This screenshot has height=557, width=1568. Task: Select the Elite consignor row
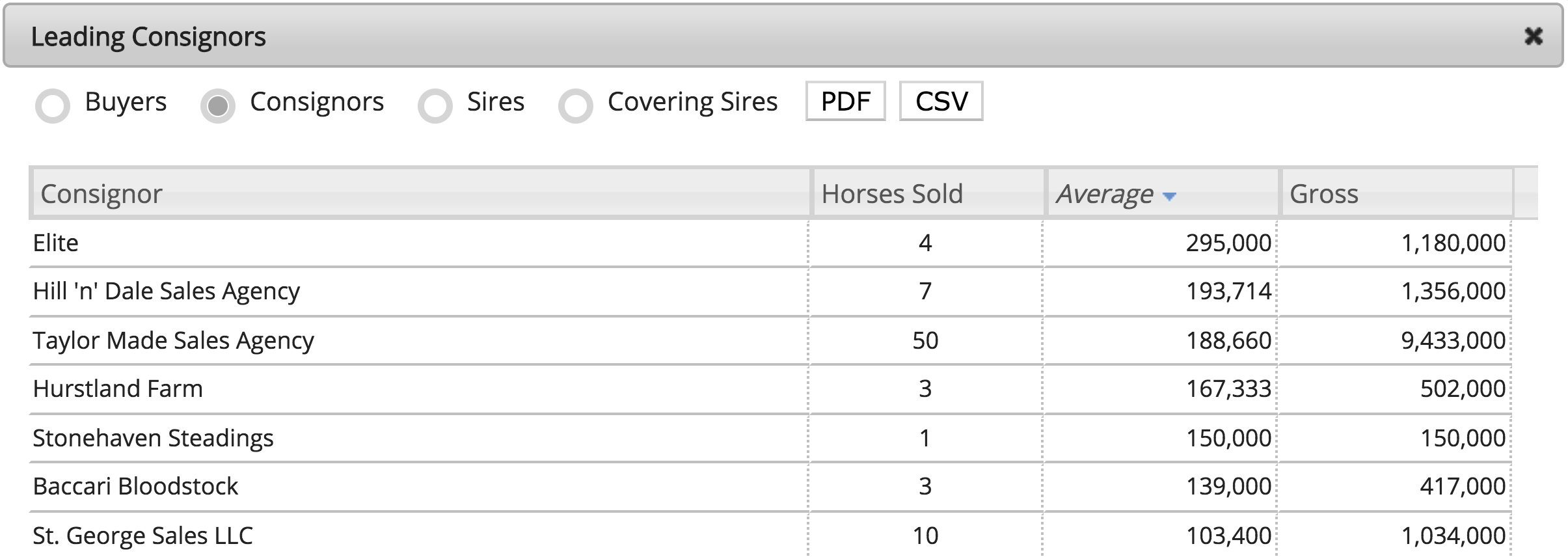coord(770,243)
